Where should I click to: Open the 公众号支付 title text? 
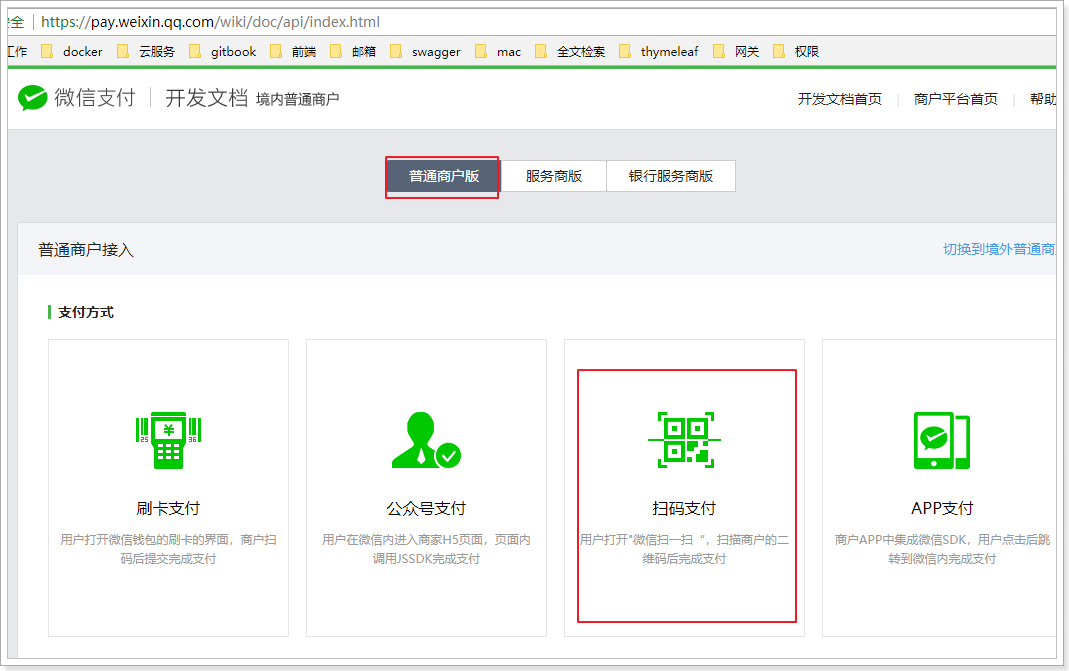426,509
